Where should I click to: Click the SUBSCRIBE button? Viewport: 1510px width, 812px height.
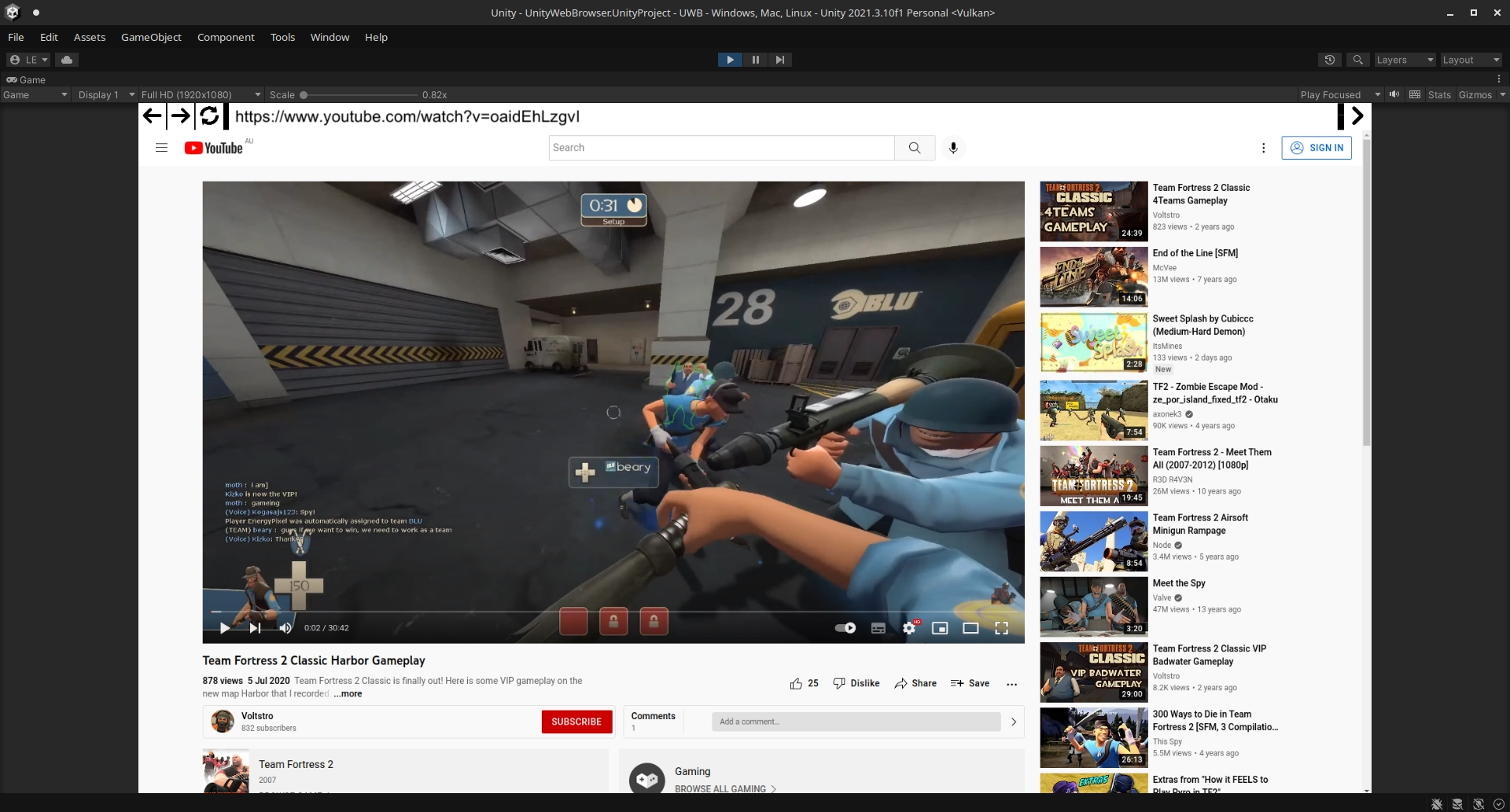point(576,722)
